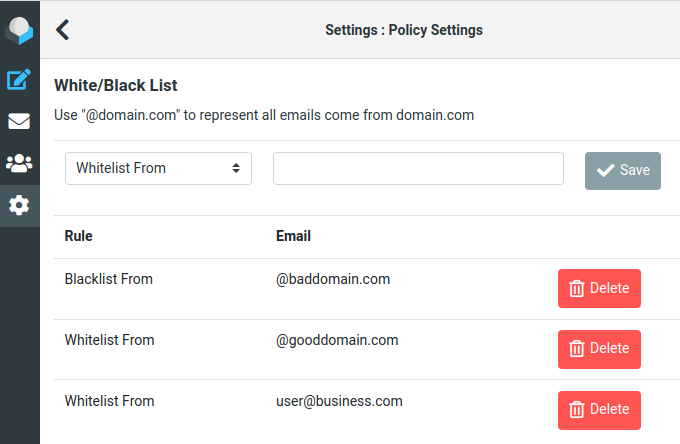Click trash icon for user@business.com
680x444 pixels.
[x=576, y=409]
